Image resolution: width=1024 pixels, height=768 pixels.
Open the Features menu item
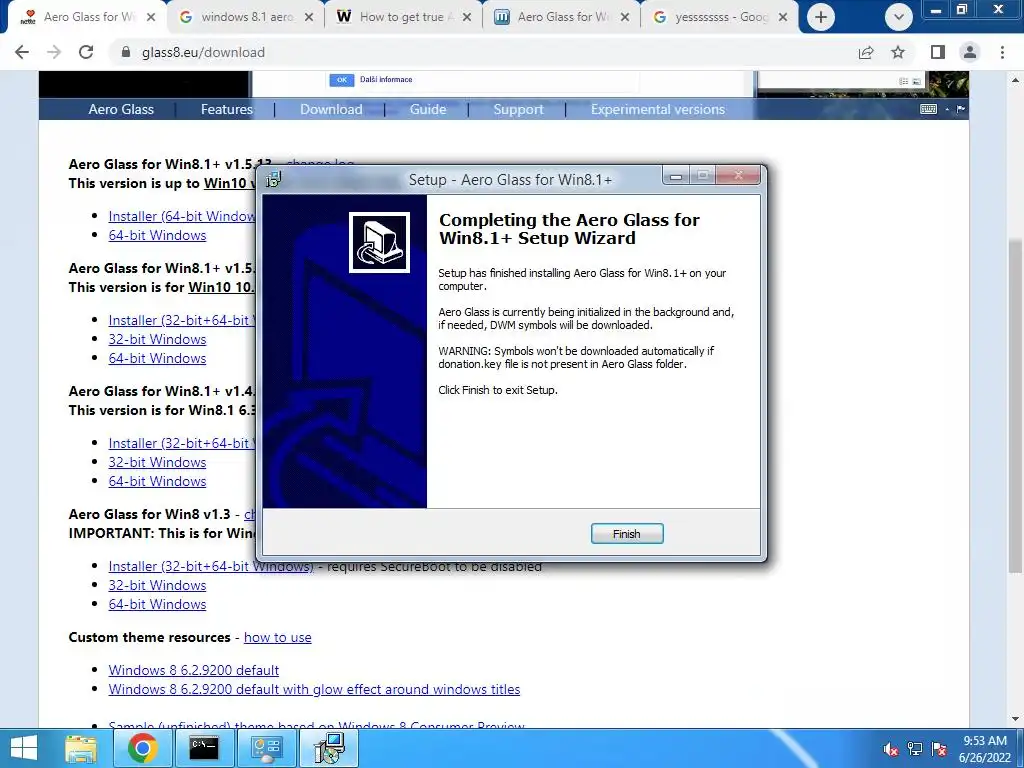pyautogui.click(x=227, y=109)
